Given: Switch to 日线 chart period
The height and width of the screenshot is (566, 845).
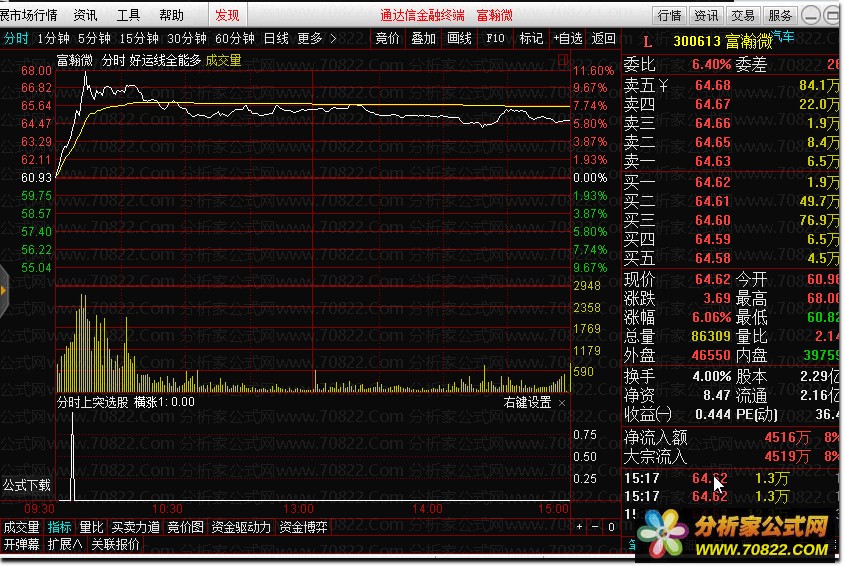Looking at the screenshot, I should tap(276, 38).
